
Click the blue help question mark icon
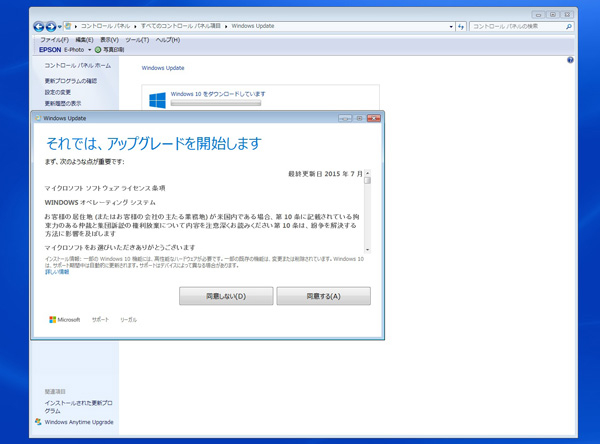click(570, 60)
